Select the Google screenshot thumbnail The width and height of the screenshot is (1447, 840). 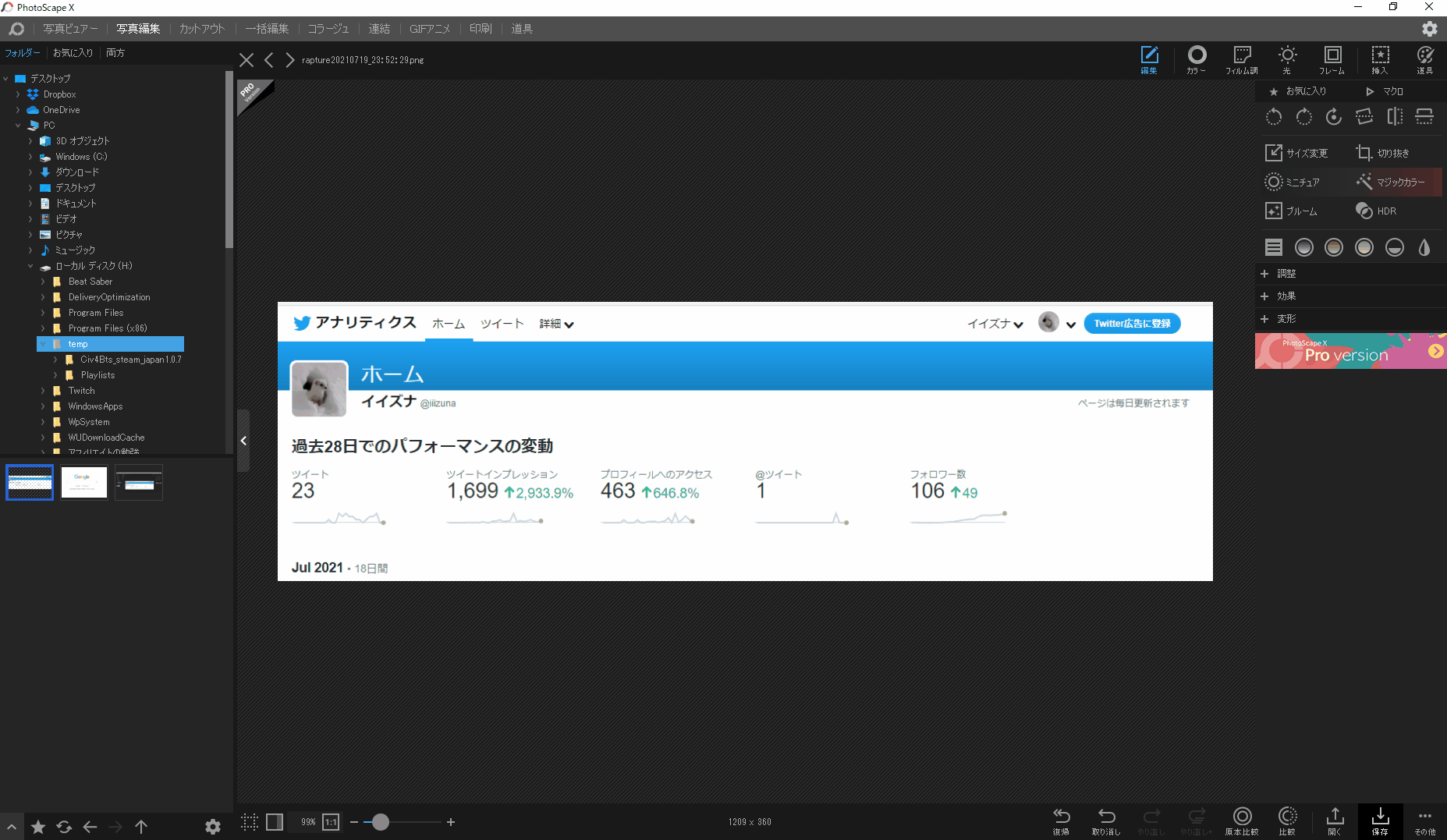click(84, 483)
